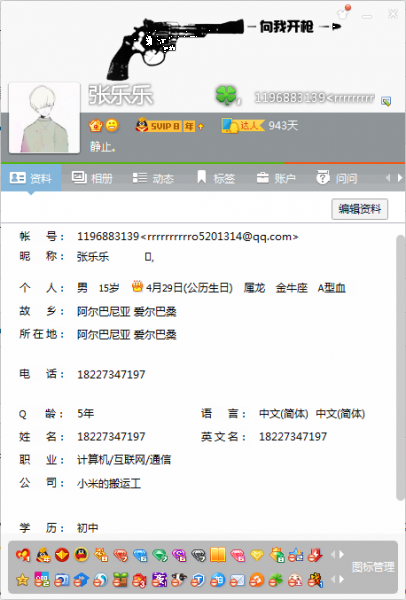Click the purple diamond icon in tray
The height and width of the screenshot is (600, 406).
[x=179, y=555]
